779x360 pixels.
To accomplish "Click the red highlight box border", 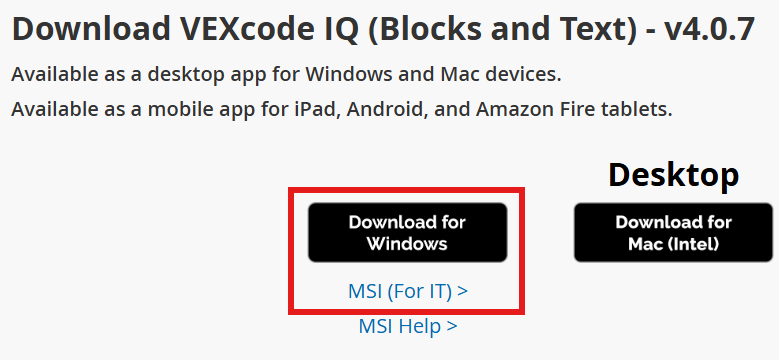I will tap(406, 189).
